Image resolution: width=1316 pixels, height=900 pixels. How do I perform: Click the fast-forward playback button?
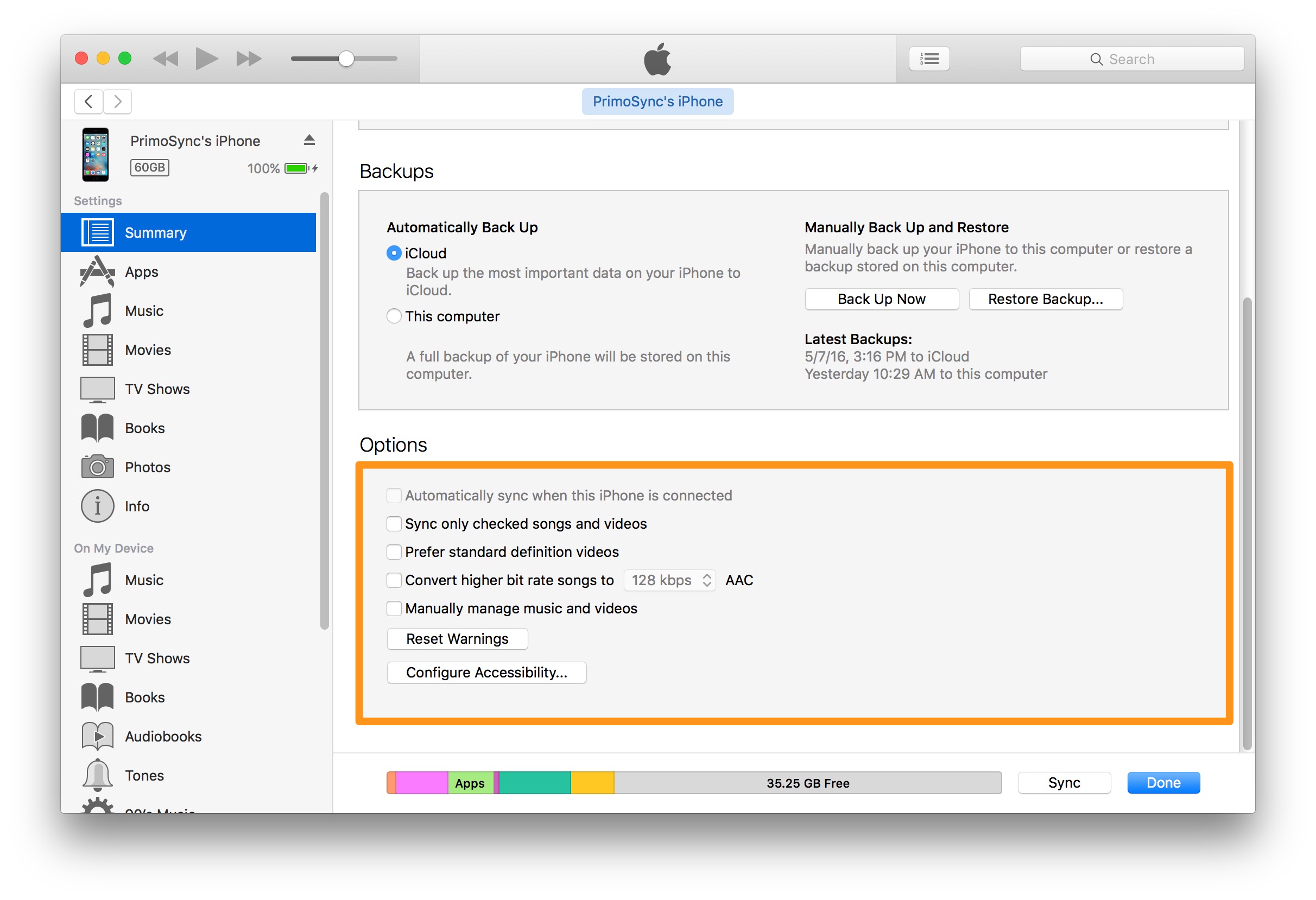click(249, 58)
